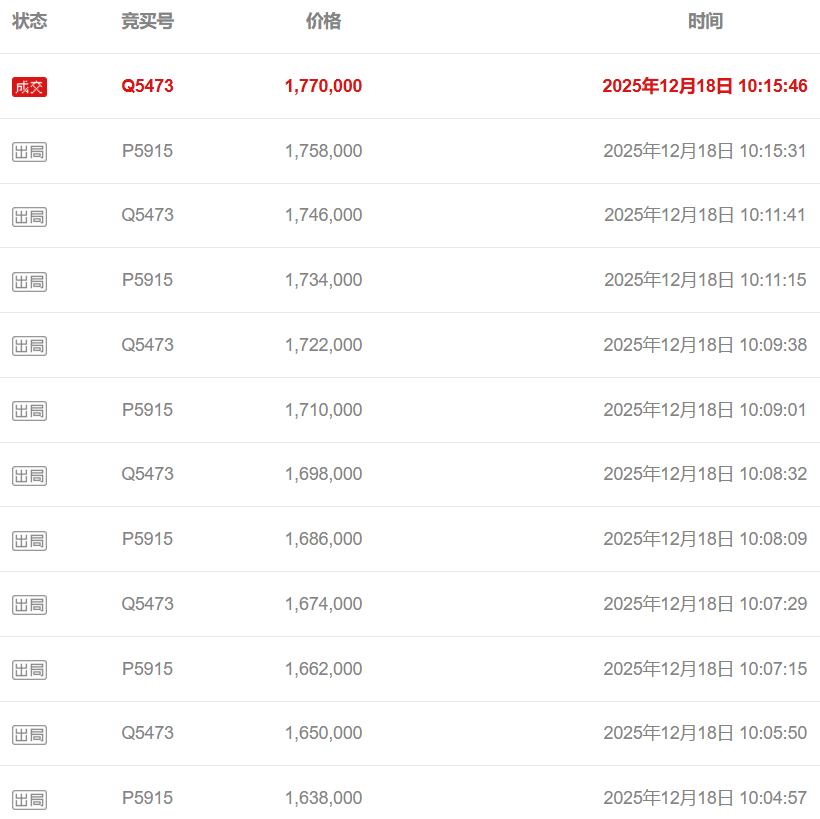Screen dimensions: 820x819
Task: Click the 时间 column header
Action: pyautogui.click(x=705, y=21)
